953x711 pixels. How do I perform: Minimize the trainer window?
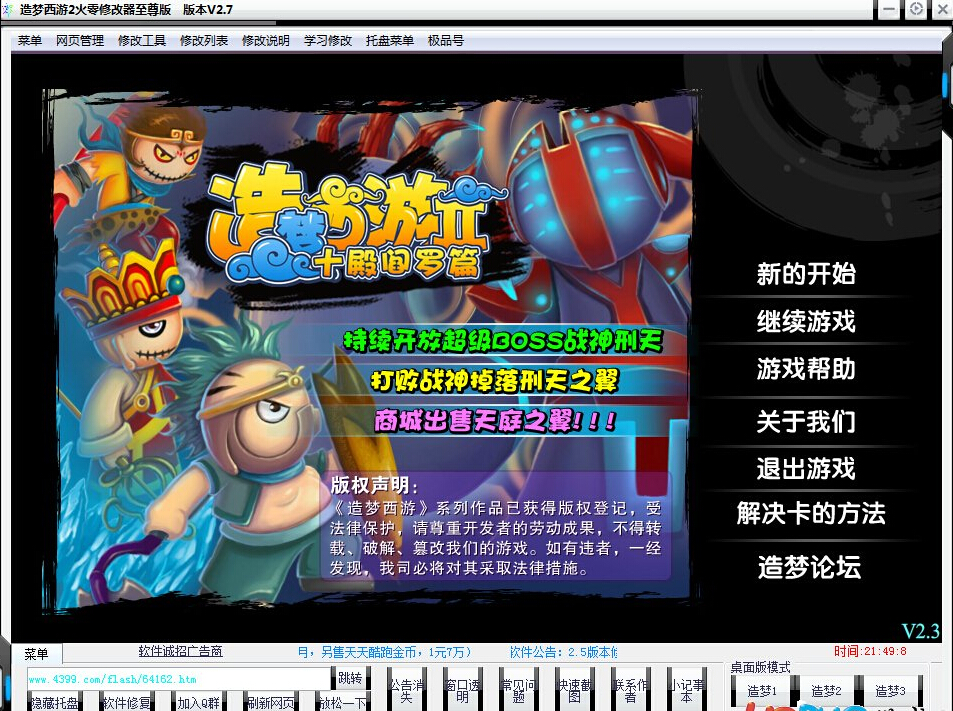click(889, 9)
